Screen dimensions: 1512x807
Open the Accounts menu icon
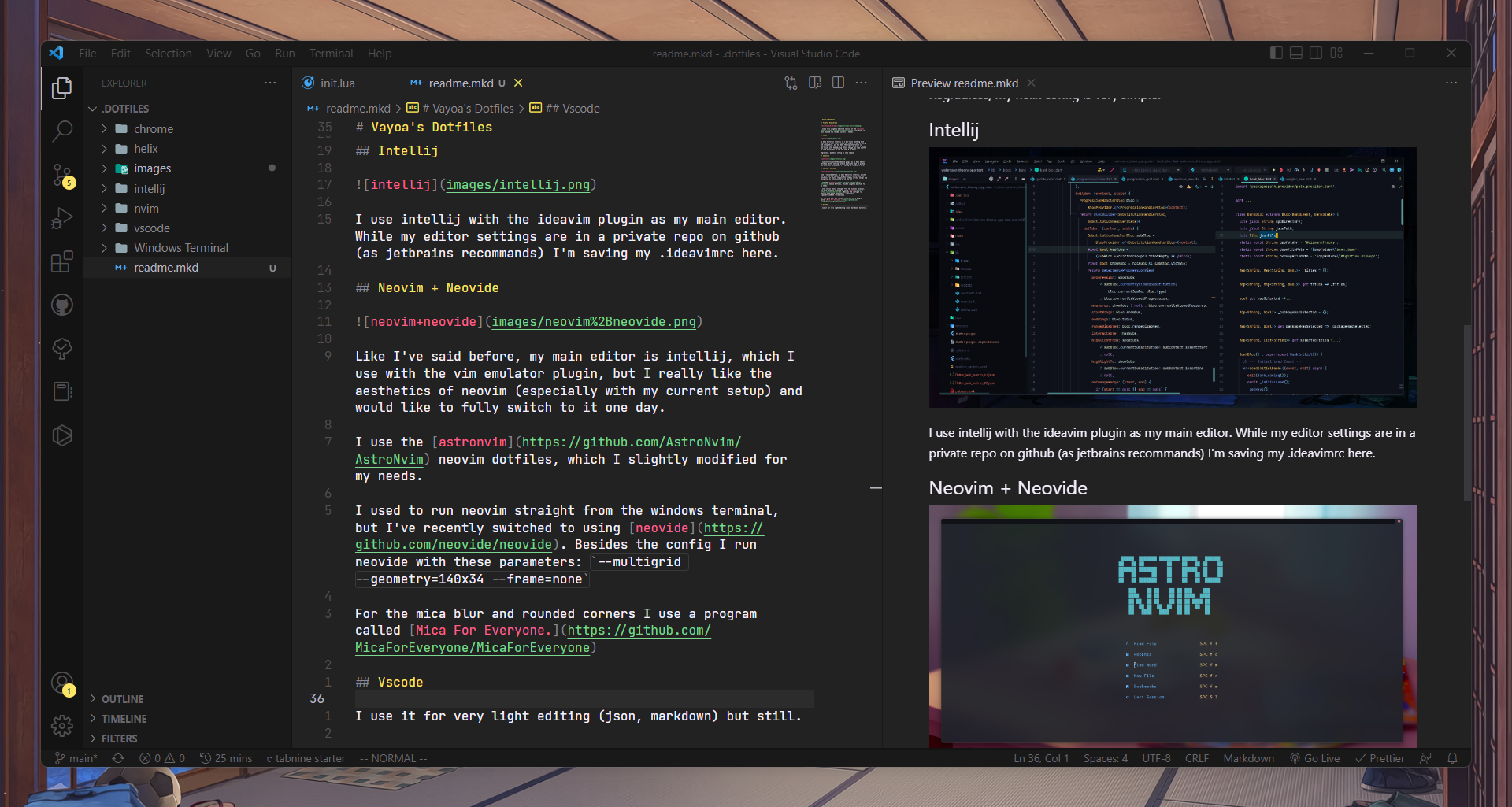click(x=61, y=683)
